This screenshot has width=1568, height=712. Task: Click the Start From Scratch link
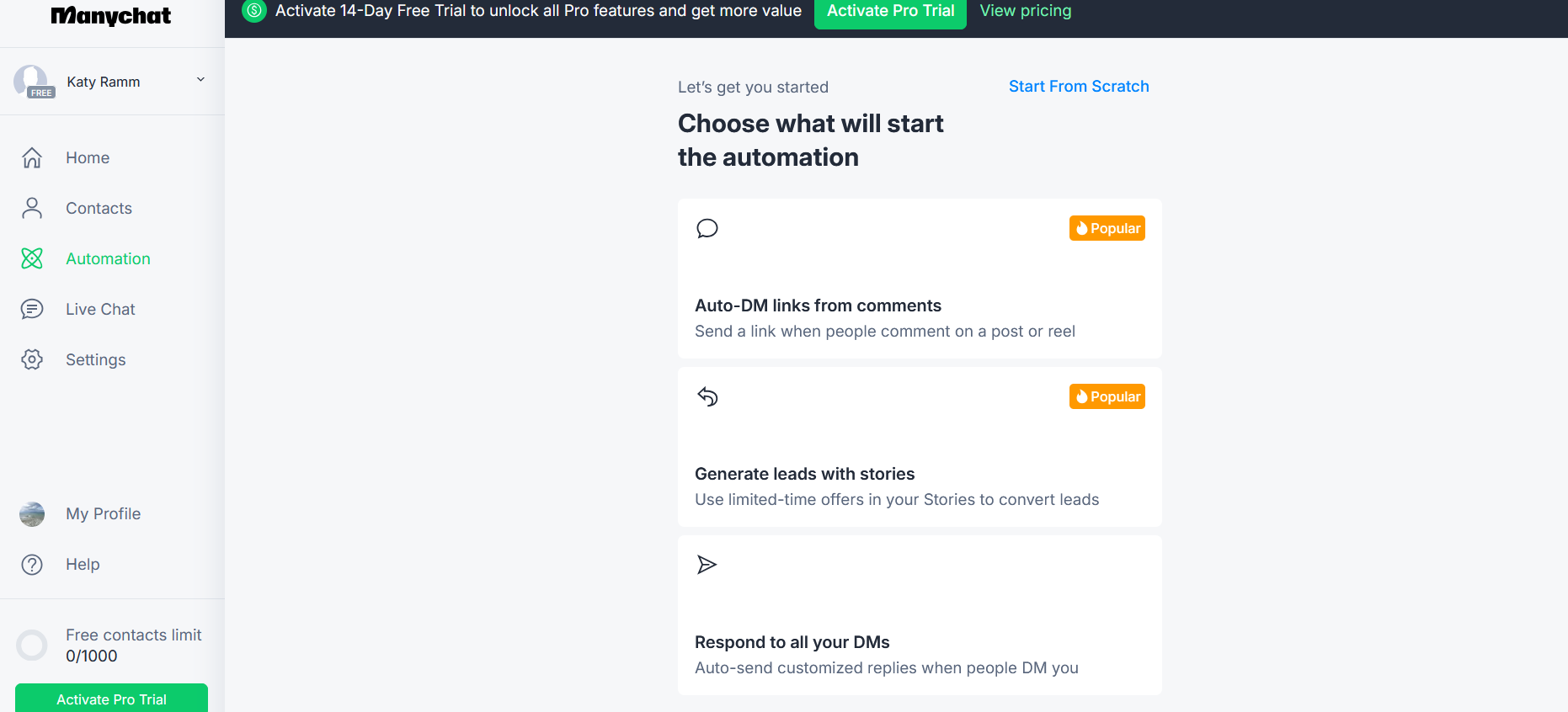(1079, 86)
